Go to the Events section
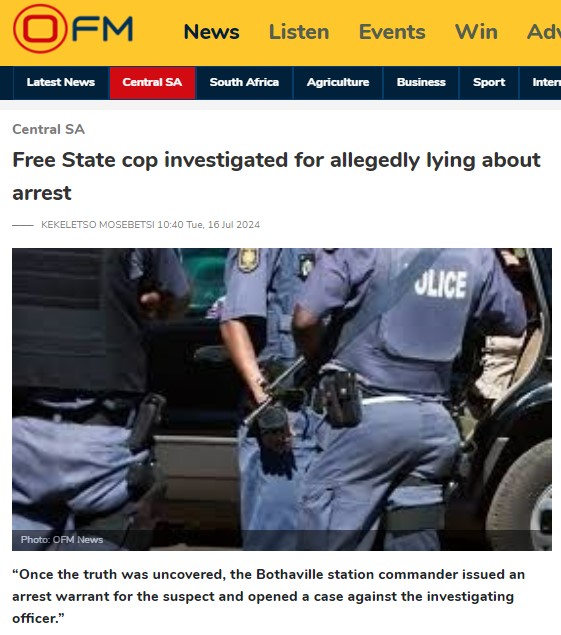Viewport: 561px width, 635px height. (x=392, y=32)
